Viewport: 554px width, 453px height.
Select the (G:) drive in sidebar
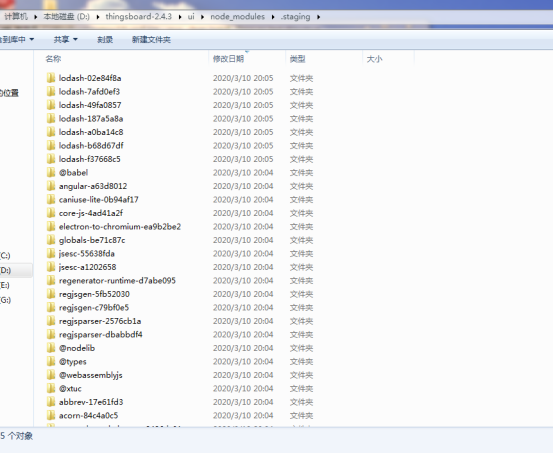(x=5, y=300)
